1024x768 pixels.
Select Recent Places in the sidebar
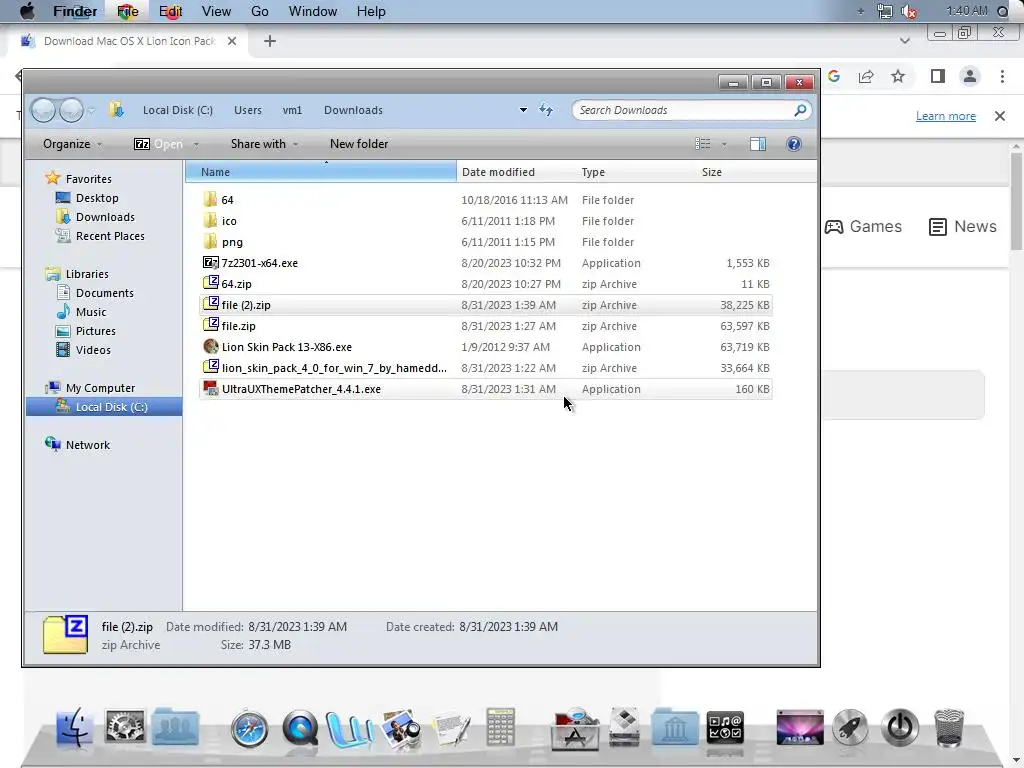pos(110,236)
